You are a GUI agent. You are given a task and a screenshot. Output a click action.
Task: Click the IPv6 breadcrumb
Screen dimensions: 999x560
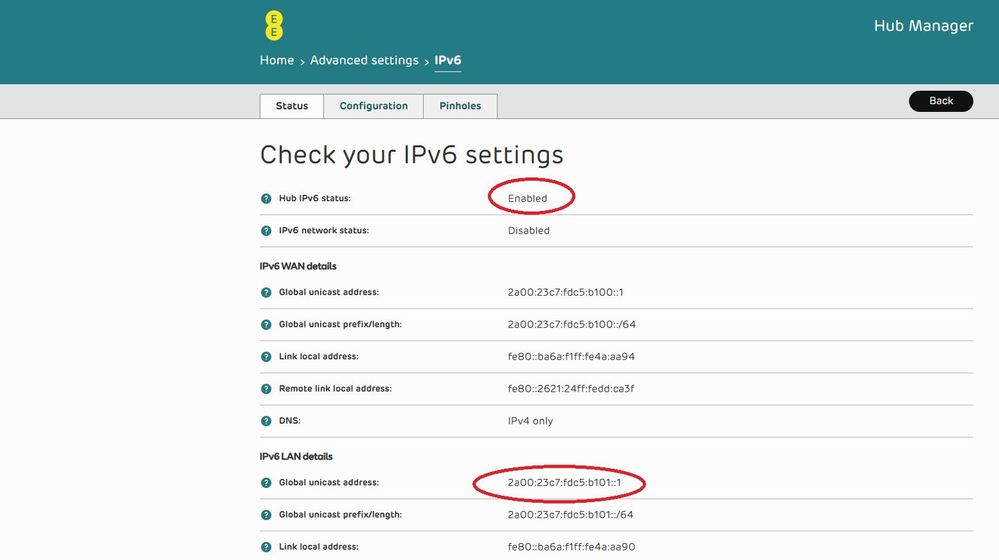pyautogui.click(x=447, y=61)
